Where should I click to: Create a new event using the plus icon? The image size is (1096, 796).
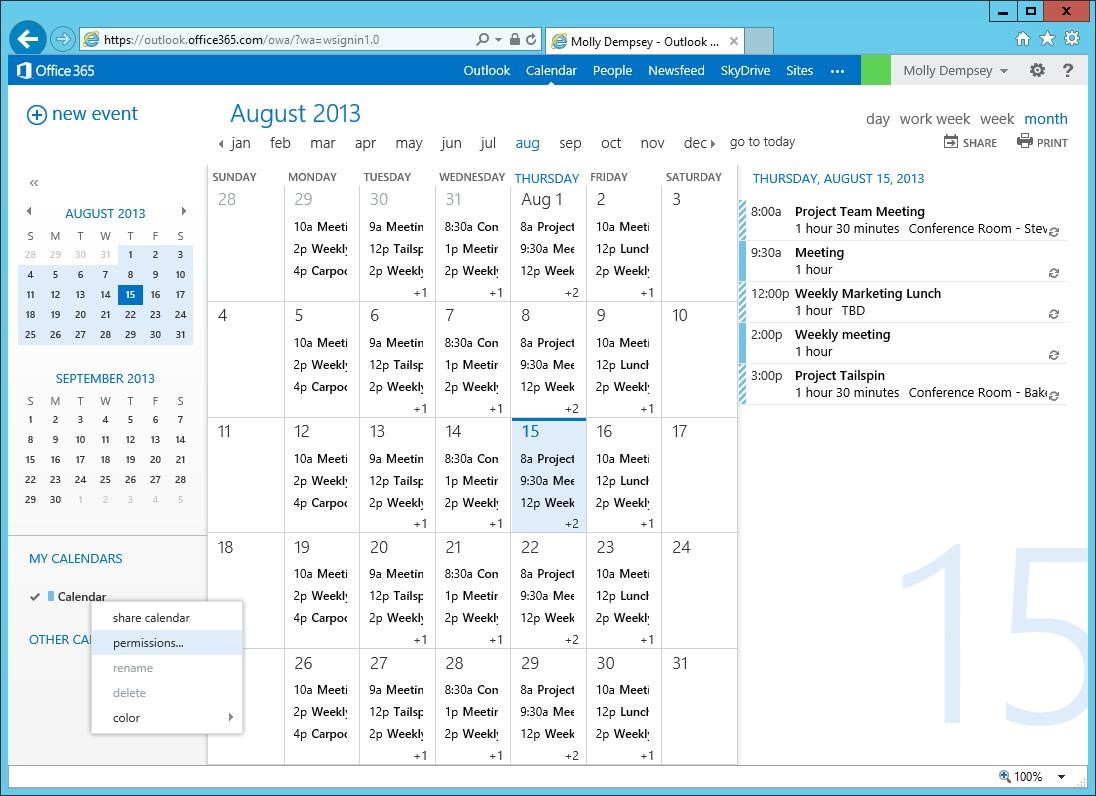pos(36,113)
